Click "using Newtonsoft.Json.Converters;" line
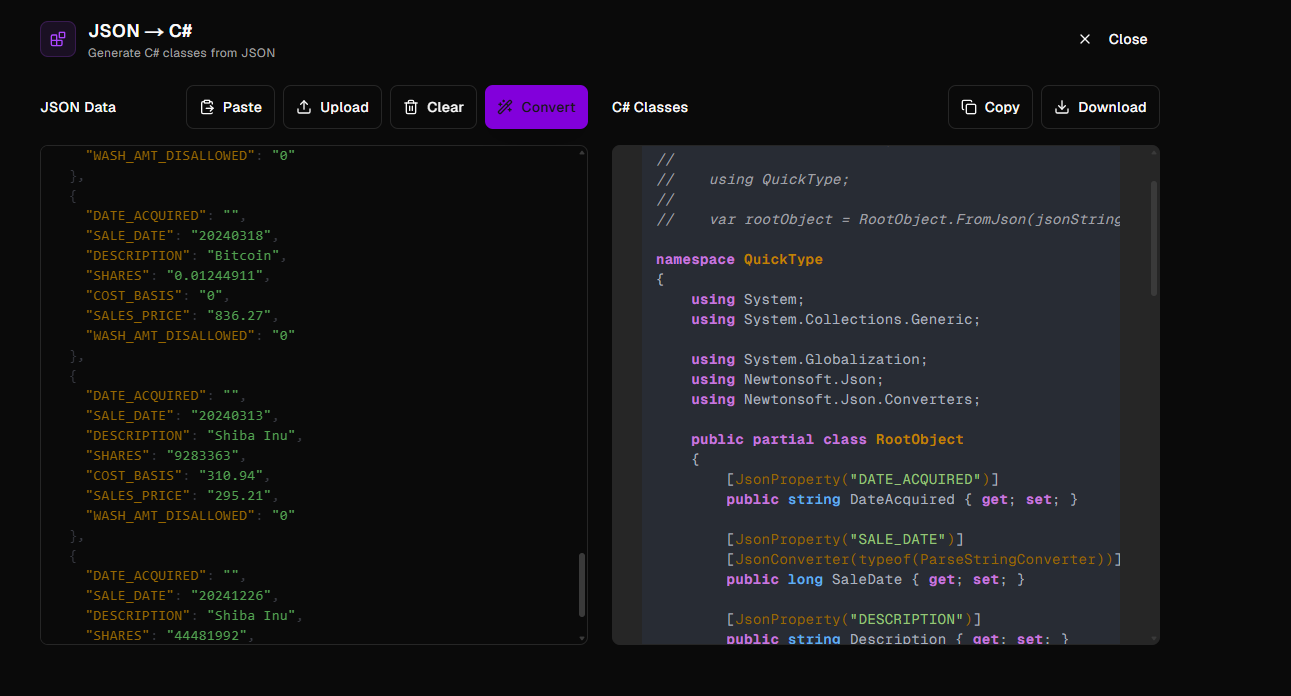This screenshot has height=696, width=1291. 836,399
